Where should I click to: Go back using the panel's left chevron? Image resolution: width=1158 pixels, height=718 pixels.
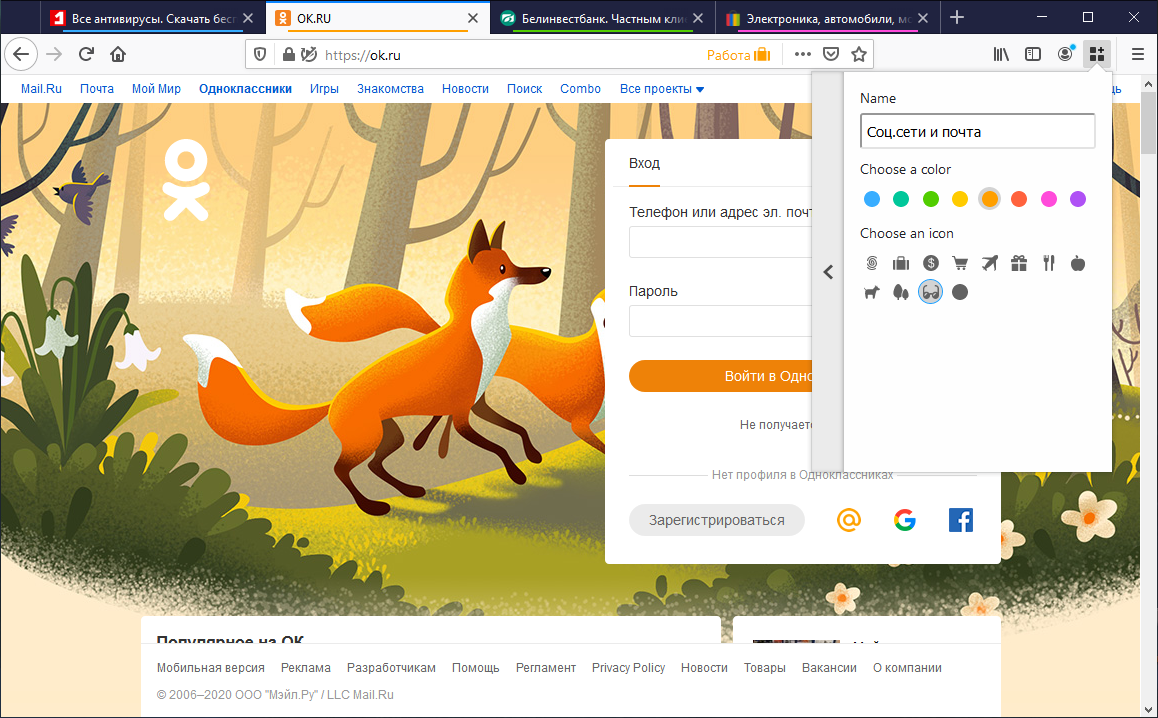click(828, 272)
